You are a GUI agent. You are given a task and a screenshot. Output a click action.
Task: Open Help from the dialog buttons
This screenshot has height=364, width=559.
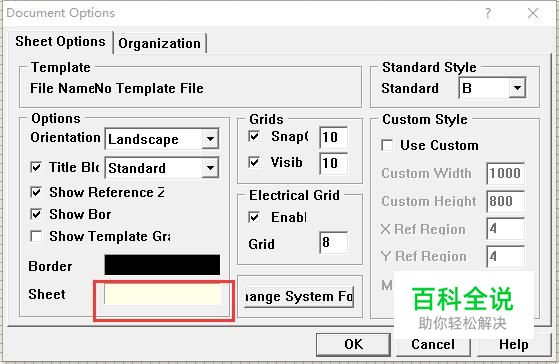tap(514, 344)
